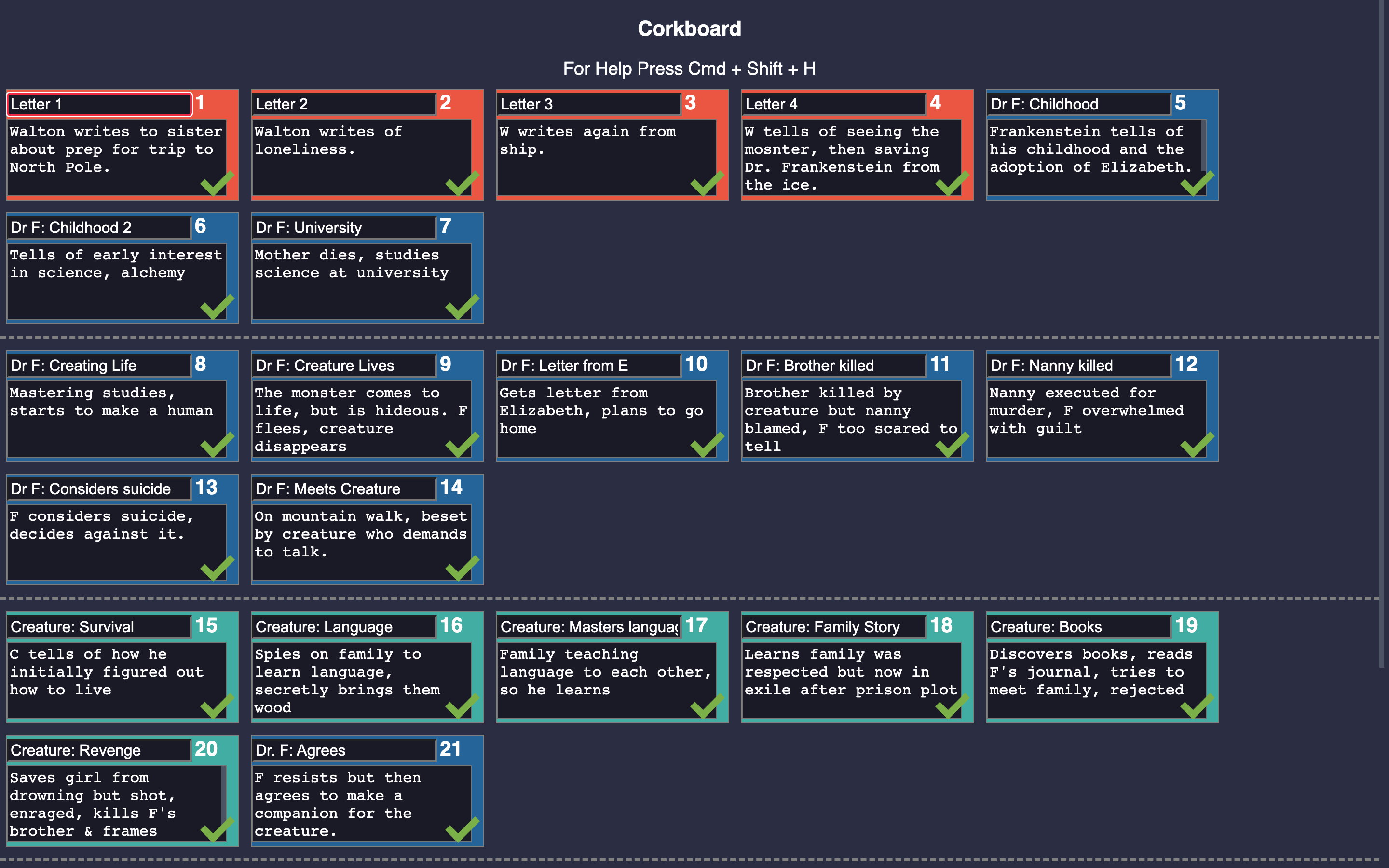Click the Creature: Revenge title field
1389x868 pixels.
pos(99,750)
